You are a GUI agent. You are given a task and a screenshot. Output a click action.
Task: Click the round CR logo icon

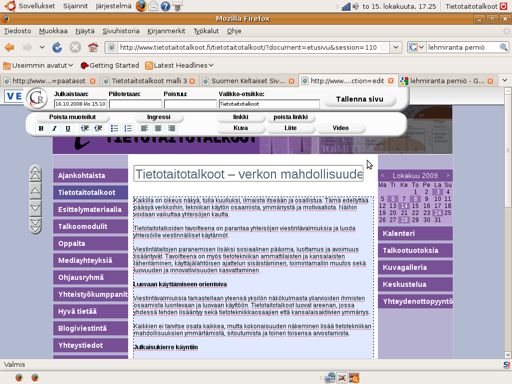coord(37,99)
